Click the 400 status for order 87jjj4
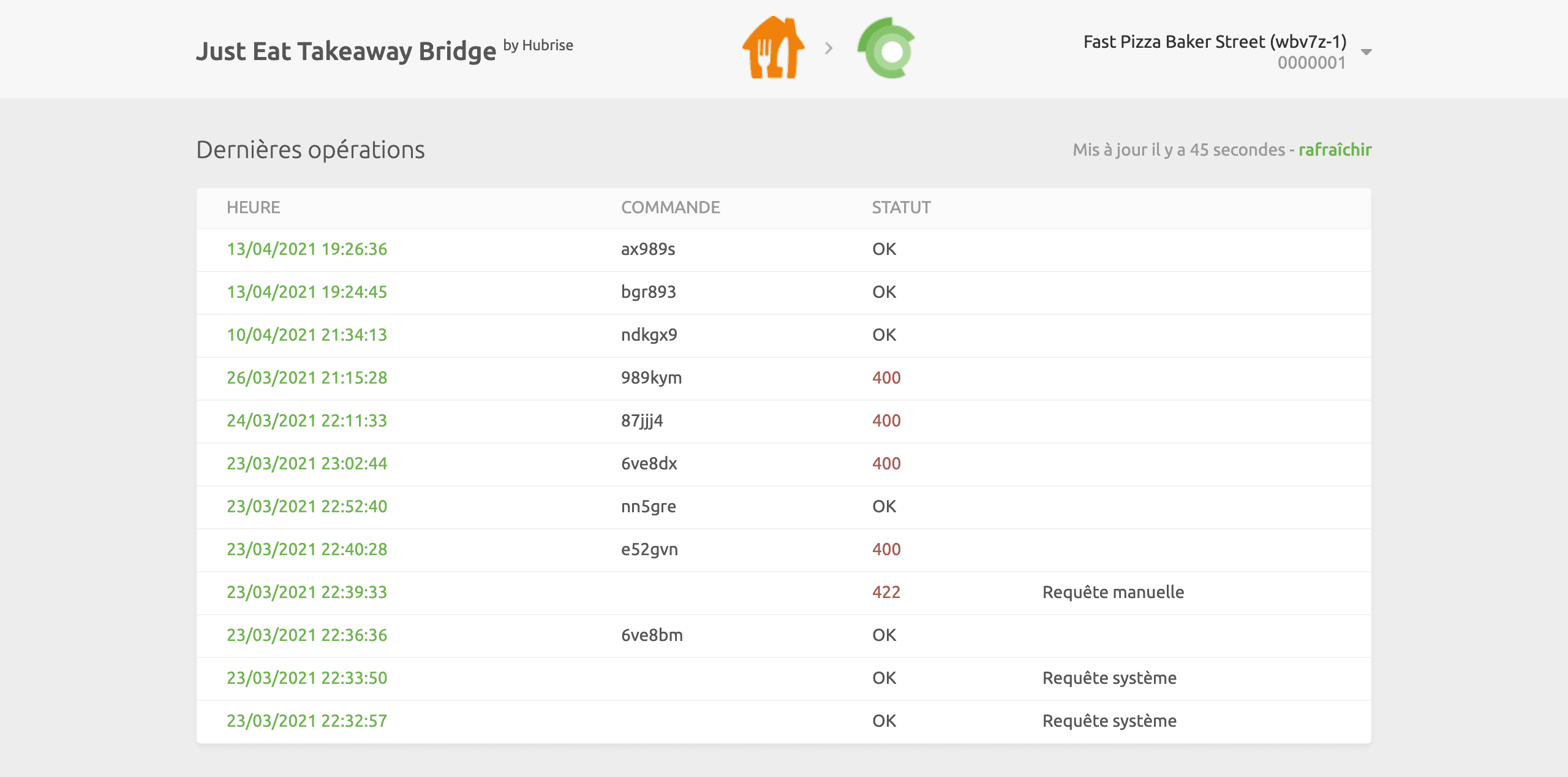This screenshot has height=777, width=1568. [x=886, y=421]
